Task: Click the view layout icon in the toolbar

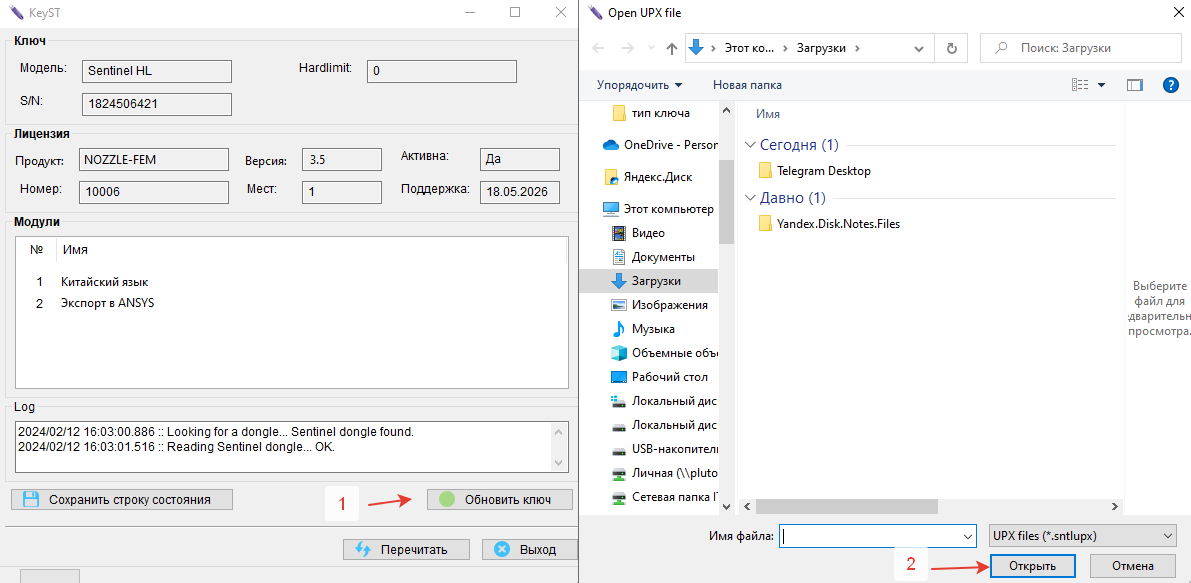Action: pos(1080,85)
